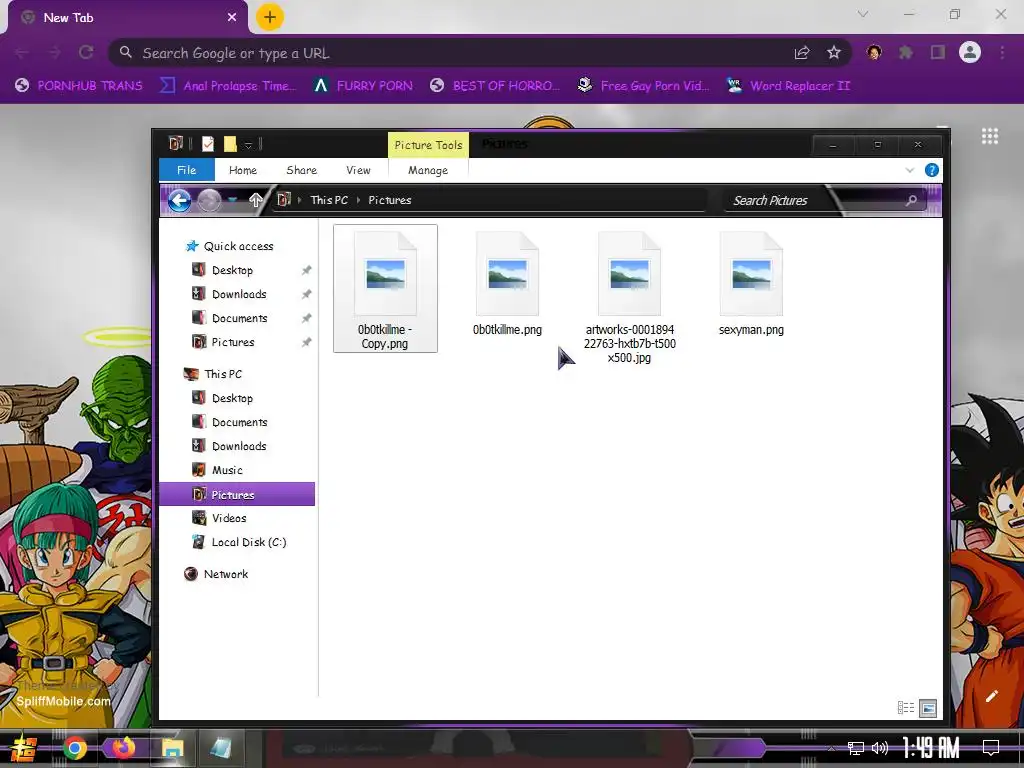Open Chrome extensions puzzle icon

[906, 53]
